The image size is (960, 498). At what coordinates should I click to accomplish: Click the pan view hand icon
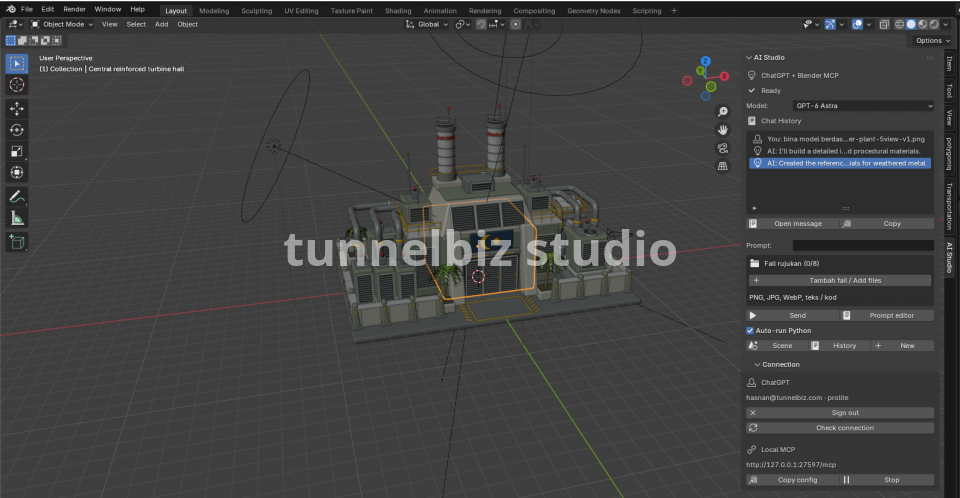723,130
